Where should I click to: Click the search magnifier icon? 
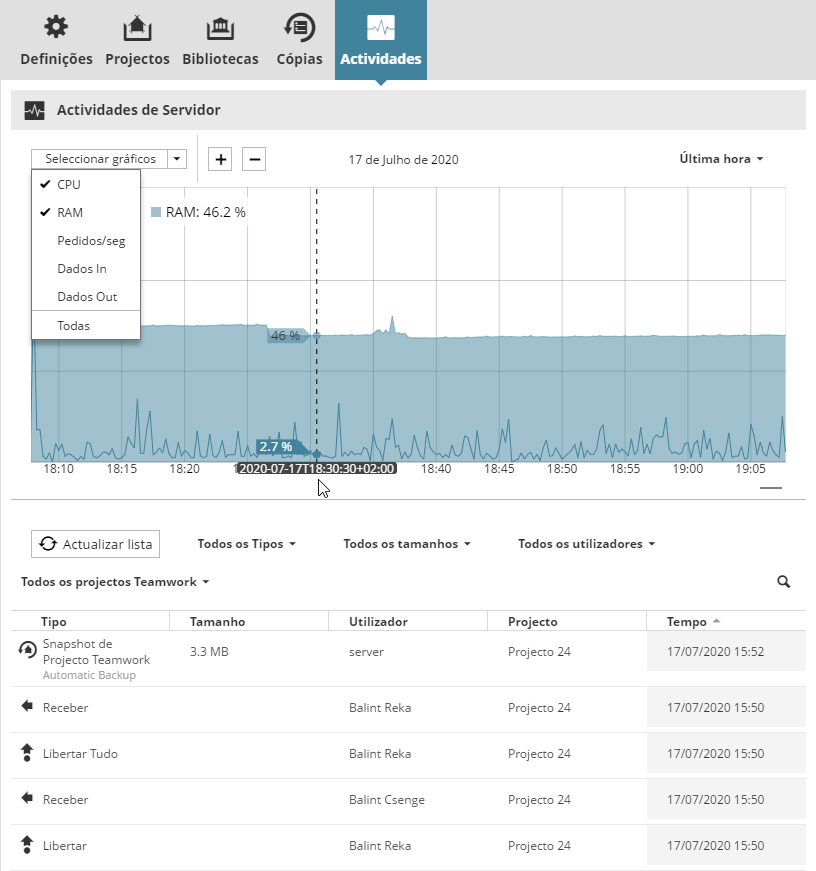point(784,581)
